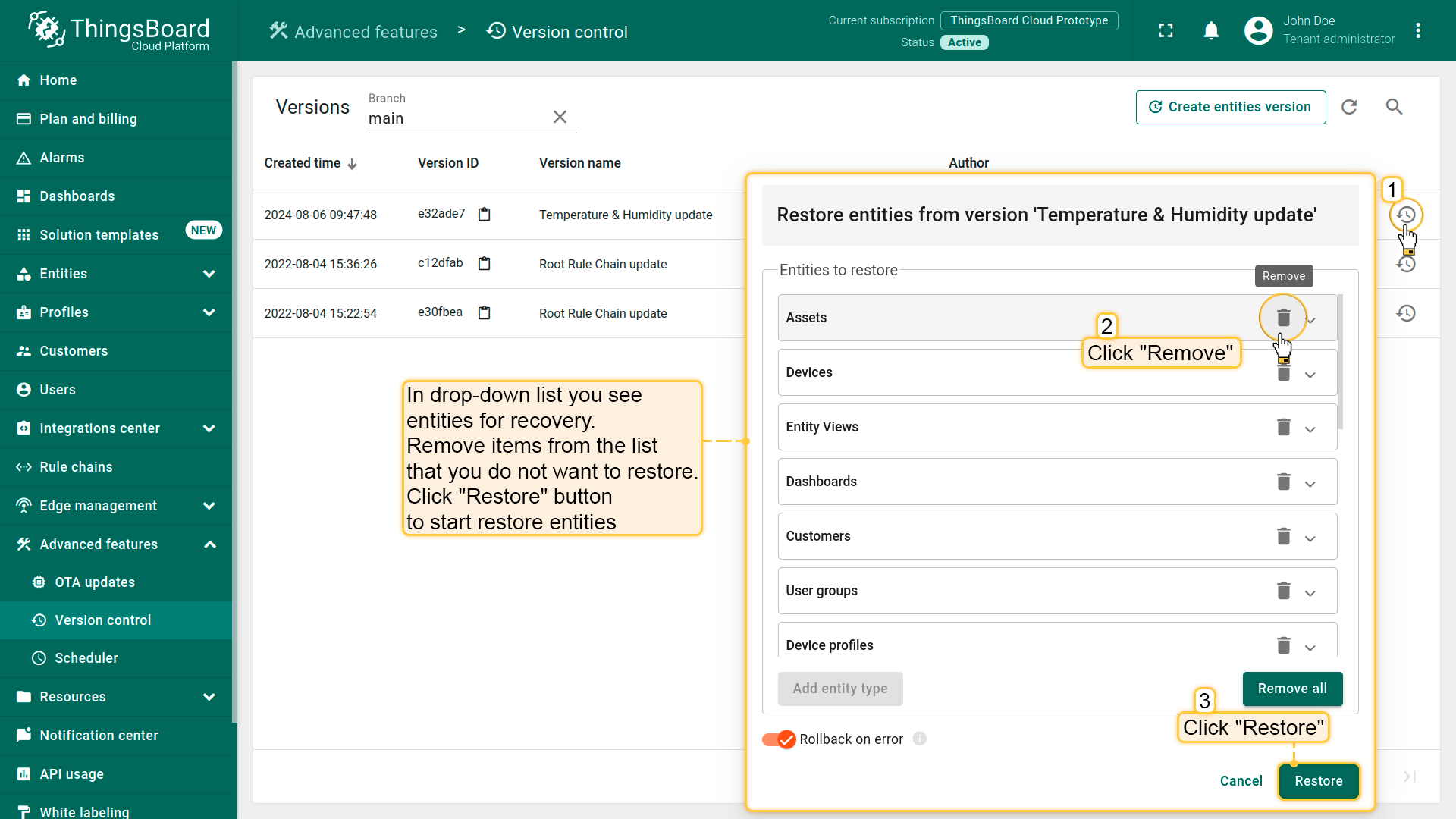Click Remove all button
Viewport: 1456px width, 819px height.
(x=1292, y=689)
